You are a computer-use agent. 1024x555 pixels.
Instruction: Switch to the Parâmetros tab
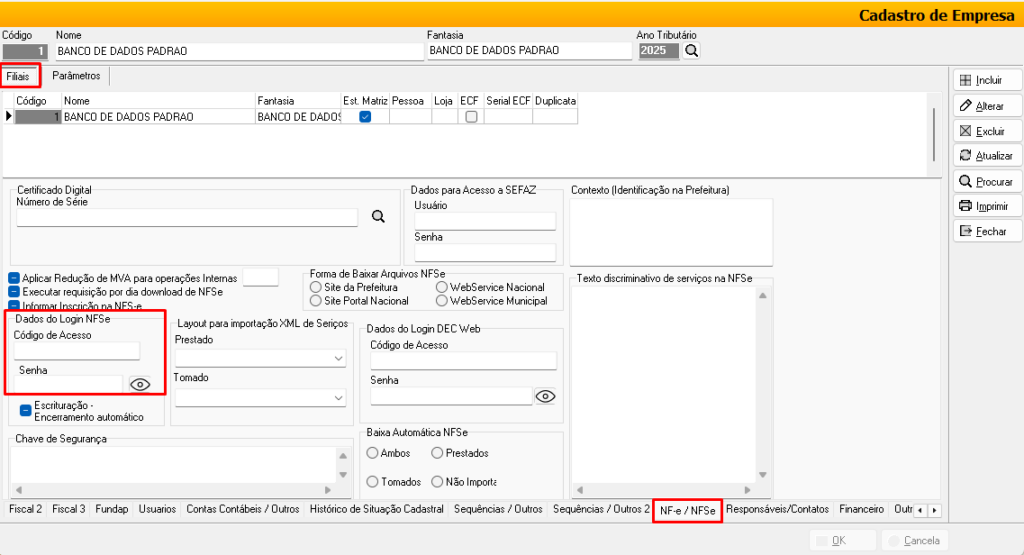tap(76, 76)
